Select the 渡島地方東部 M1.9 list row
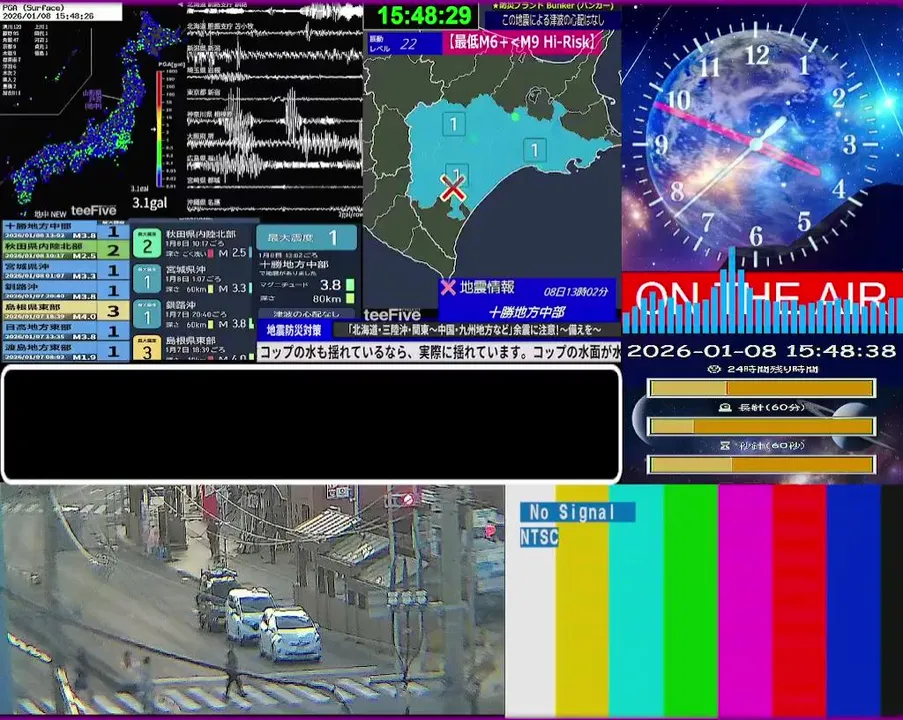 [65, 351]
